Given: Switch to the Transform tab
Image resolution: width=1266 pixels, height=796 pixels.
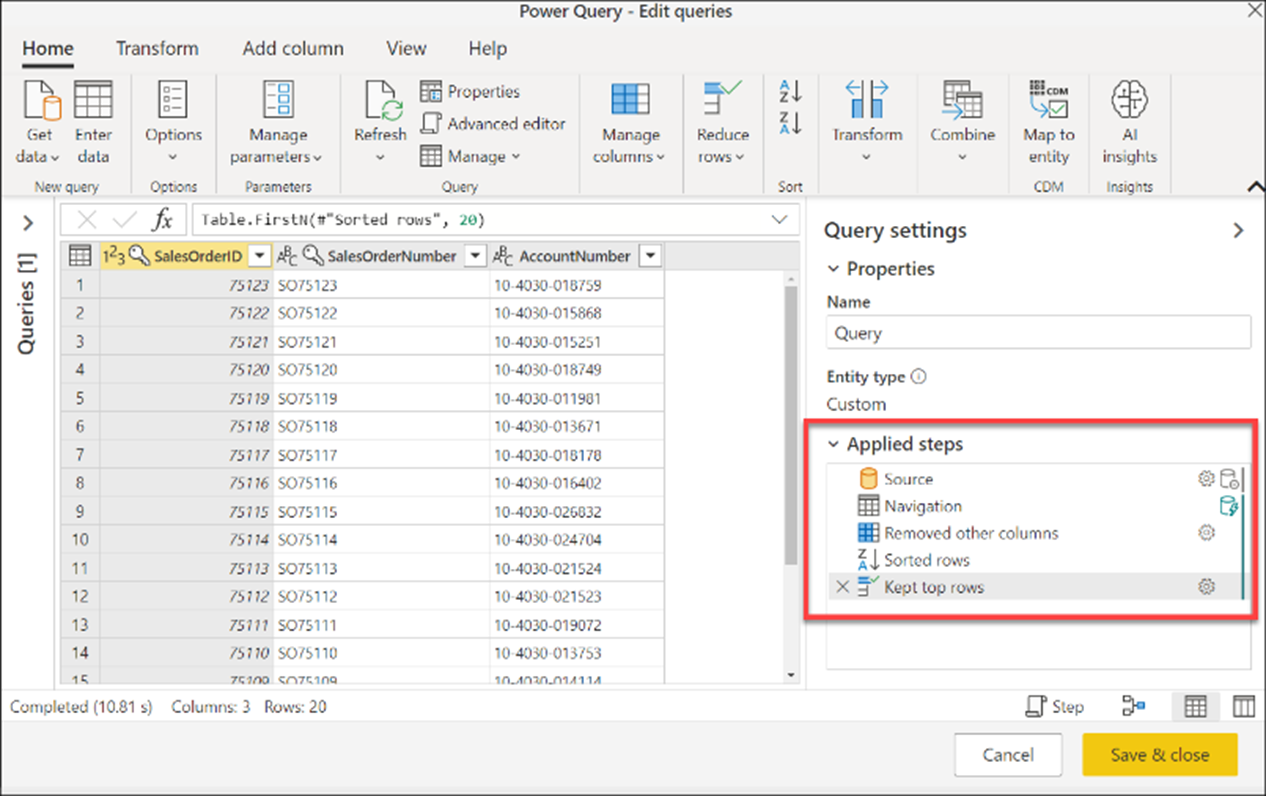Looking at the screenshot, I should [x=157, y=48].
